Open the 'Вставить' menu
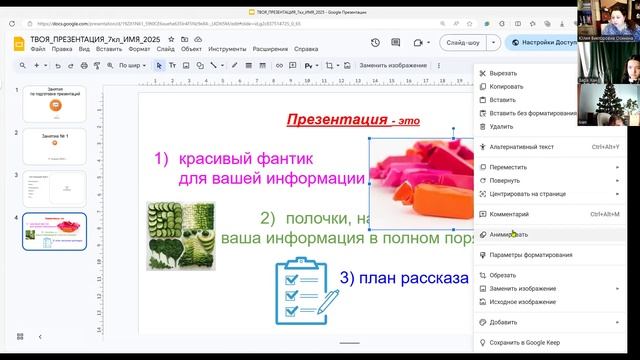 (x=109, y=49)
